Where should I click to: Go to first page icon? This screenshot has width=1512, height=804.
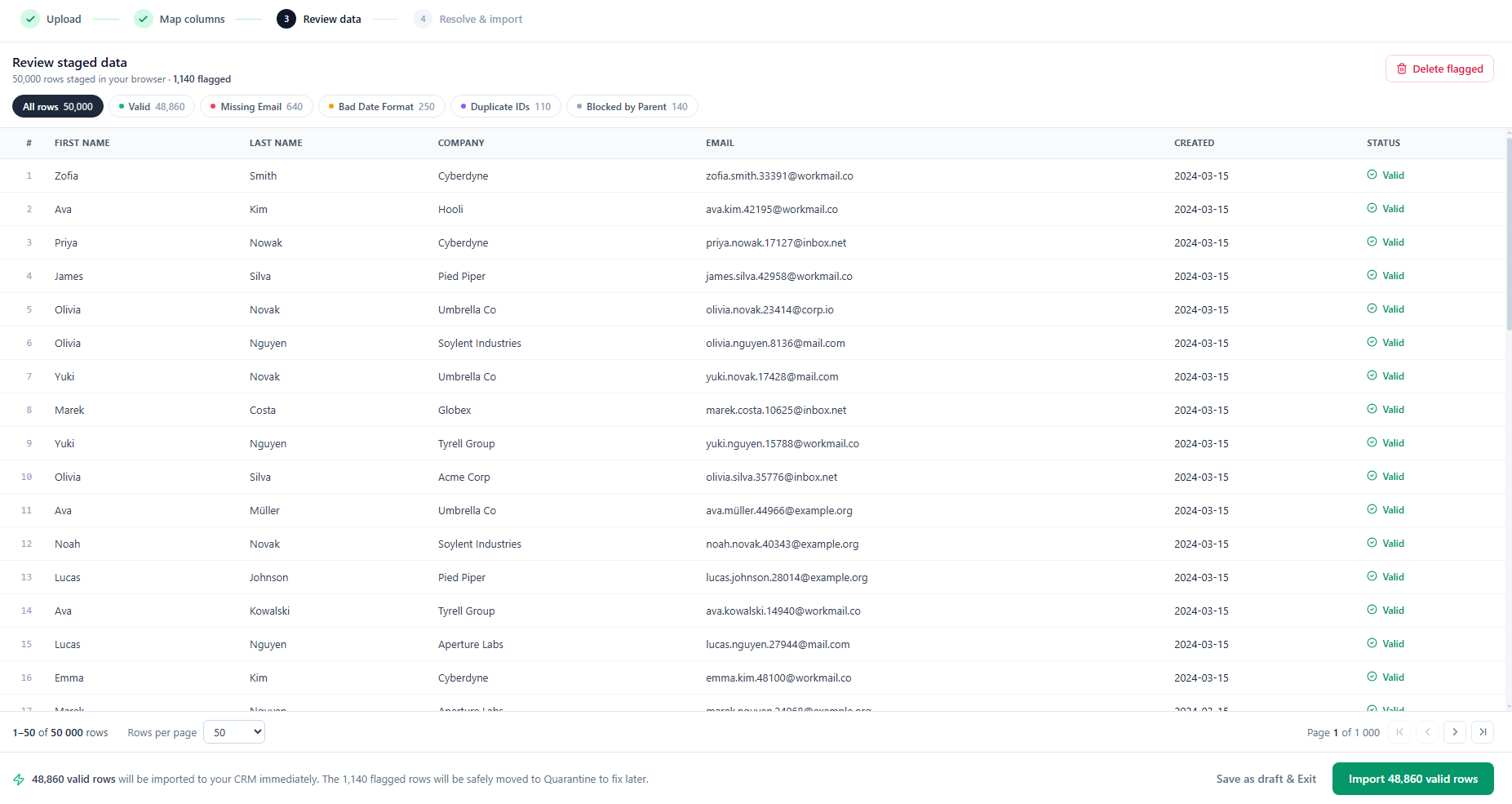(1399, 732)
